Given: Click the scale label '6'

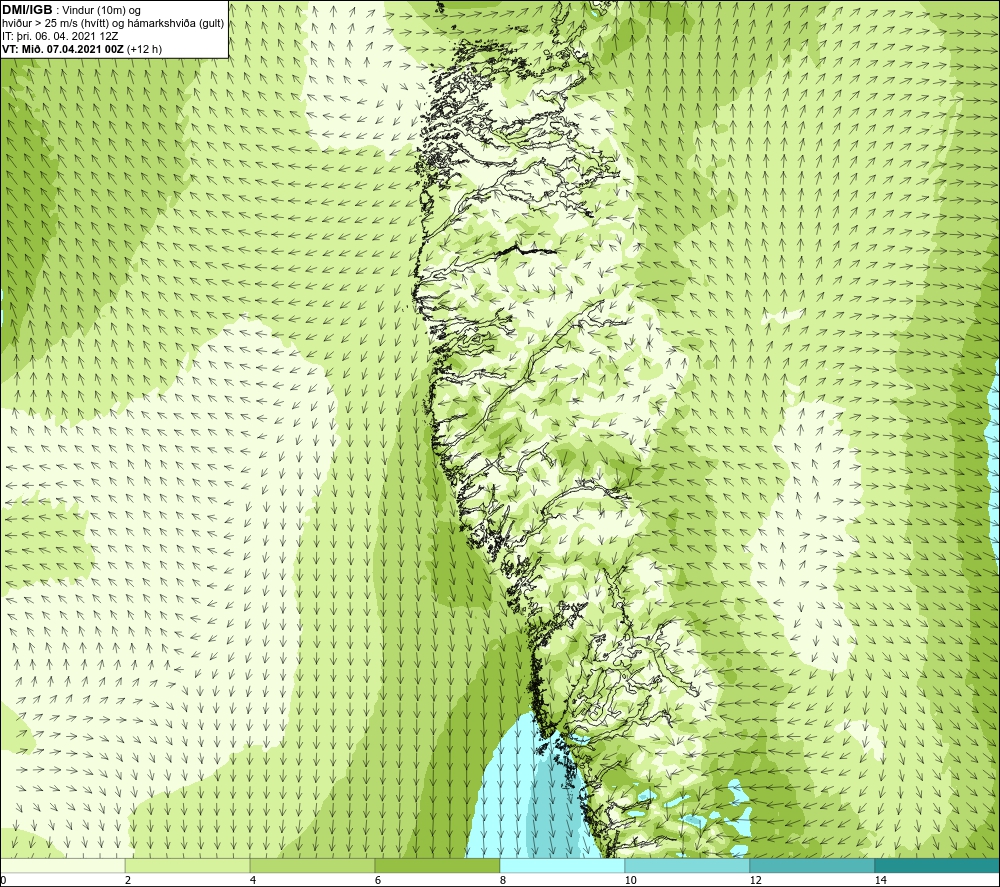Looking at the screenshot, I should pos(378,880).
